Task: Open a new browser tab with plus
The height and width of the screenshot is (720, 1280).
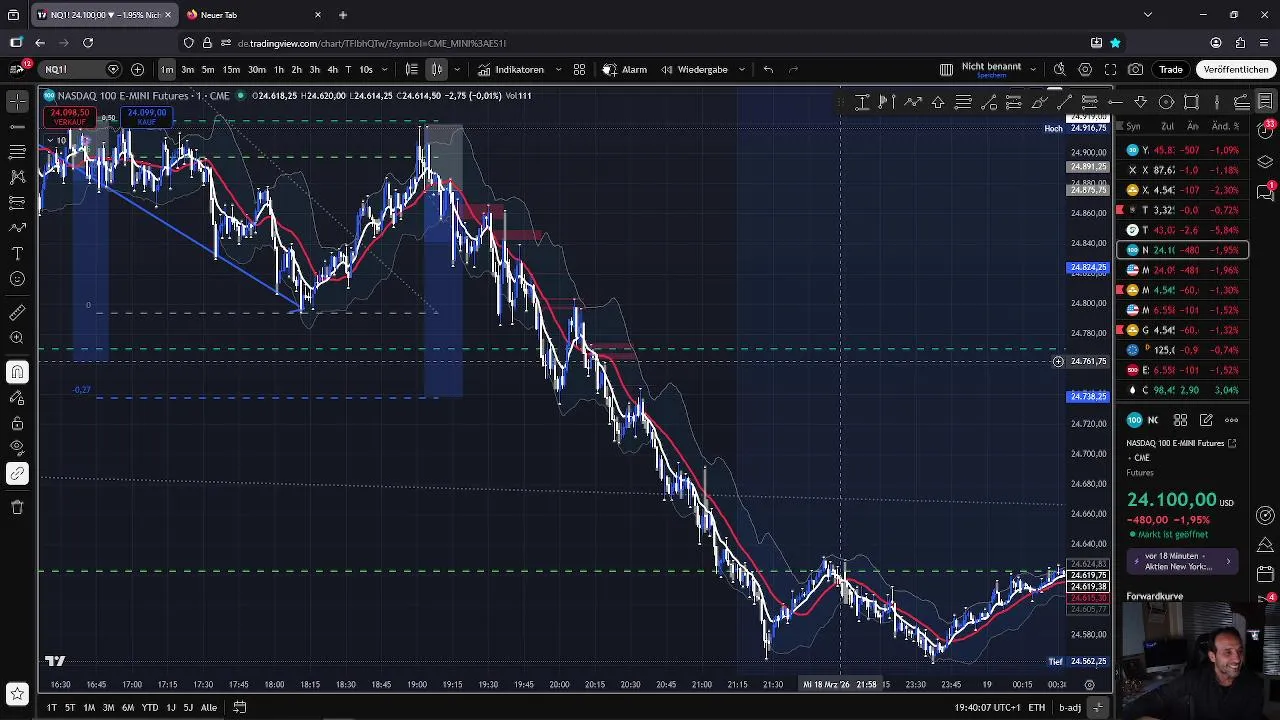Action: pyautogui.click(x=343, y=15)
